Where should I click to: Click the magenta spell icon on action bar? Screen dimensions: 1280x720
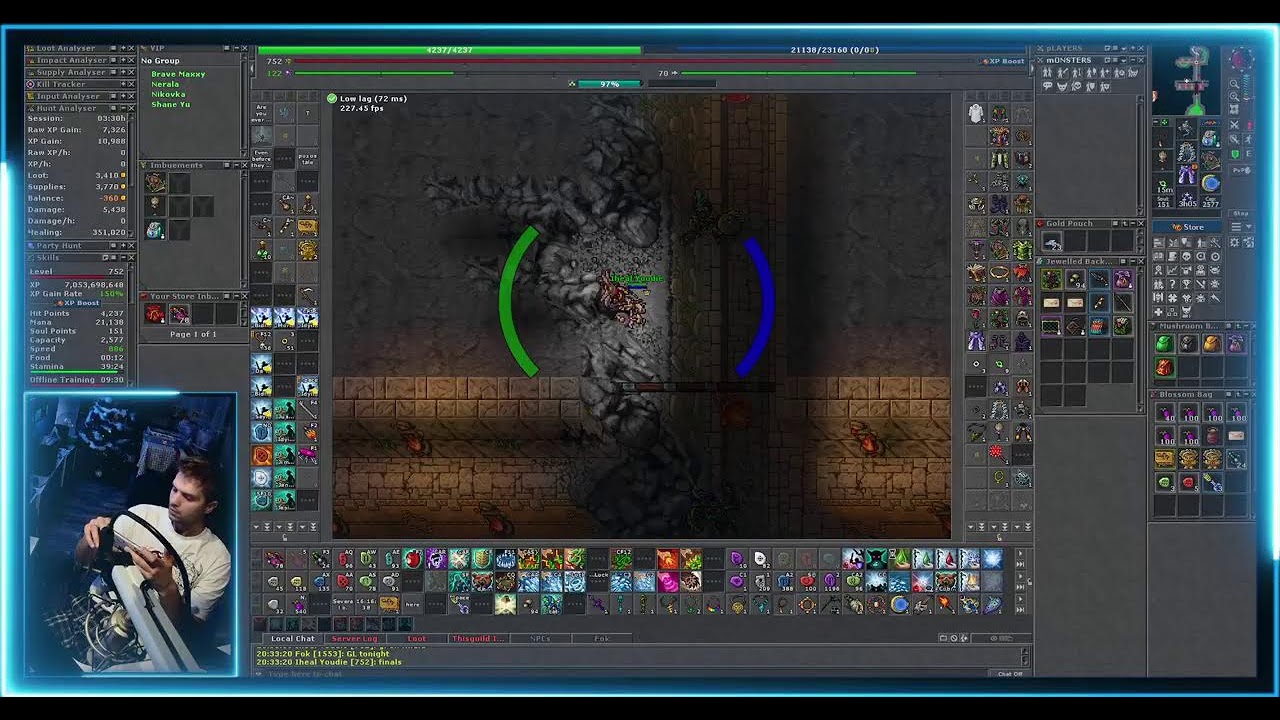click(668, 581)
